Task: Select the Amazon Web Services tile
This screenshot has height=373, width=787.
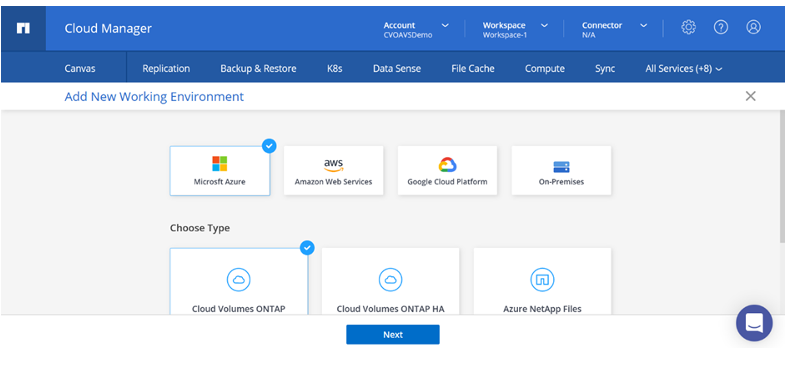Action: pyautogui.click(x=333, y=171)
